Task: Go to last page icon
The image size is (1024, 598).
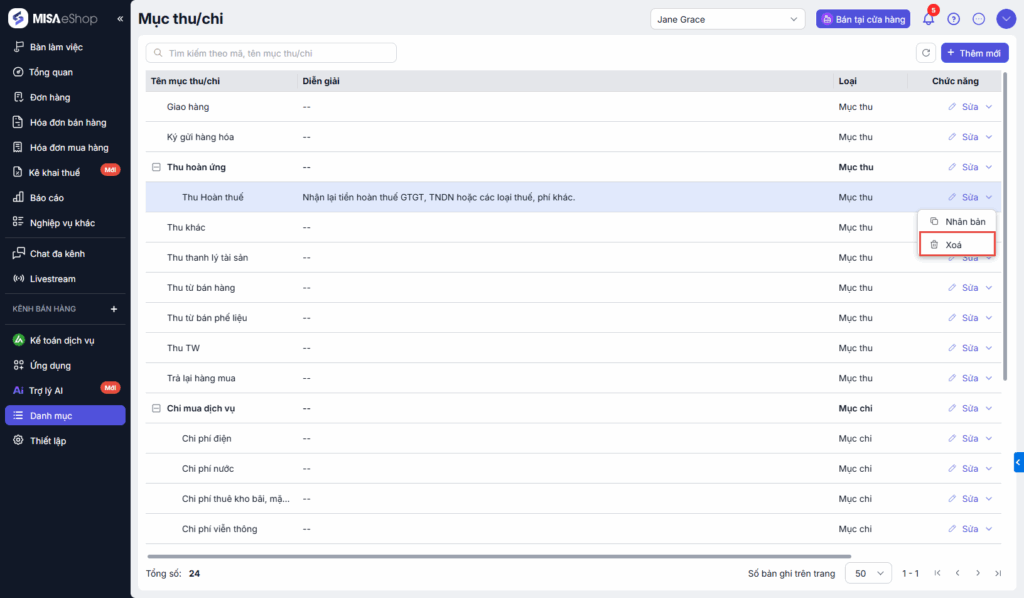Action: [998, 573]
